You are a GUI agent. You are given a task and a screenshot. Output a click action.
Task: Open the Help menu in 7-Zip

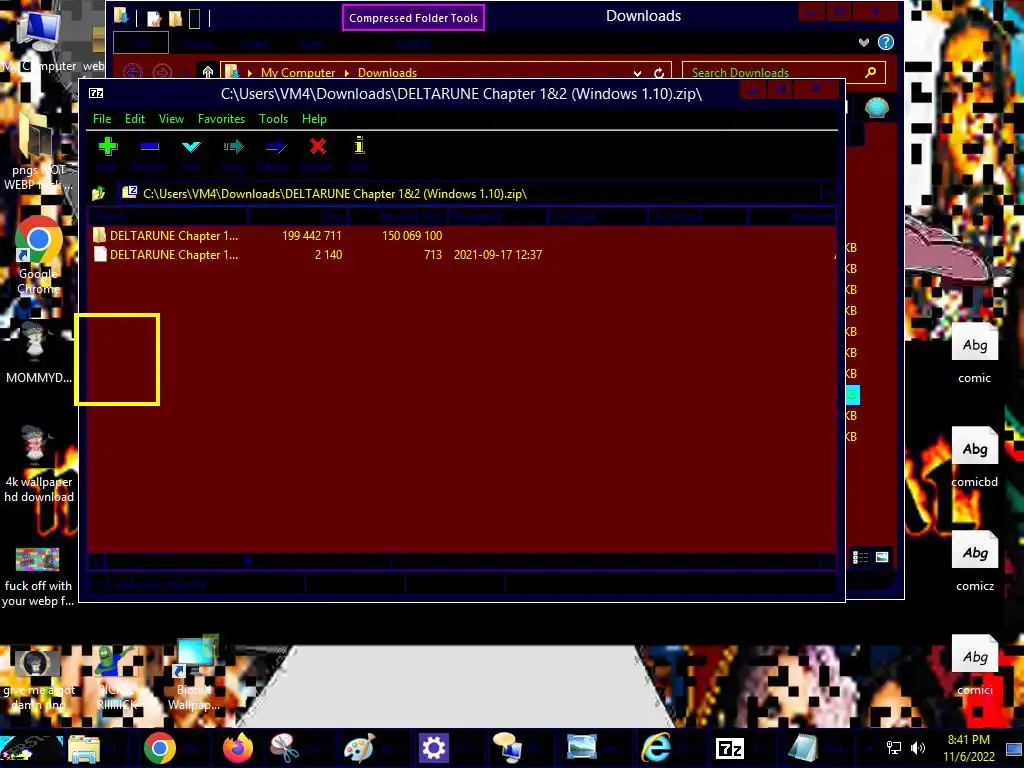point(314,119)
